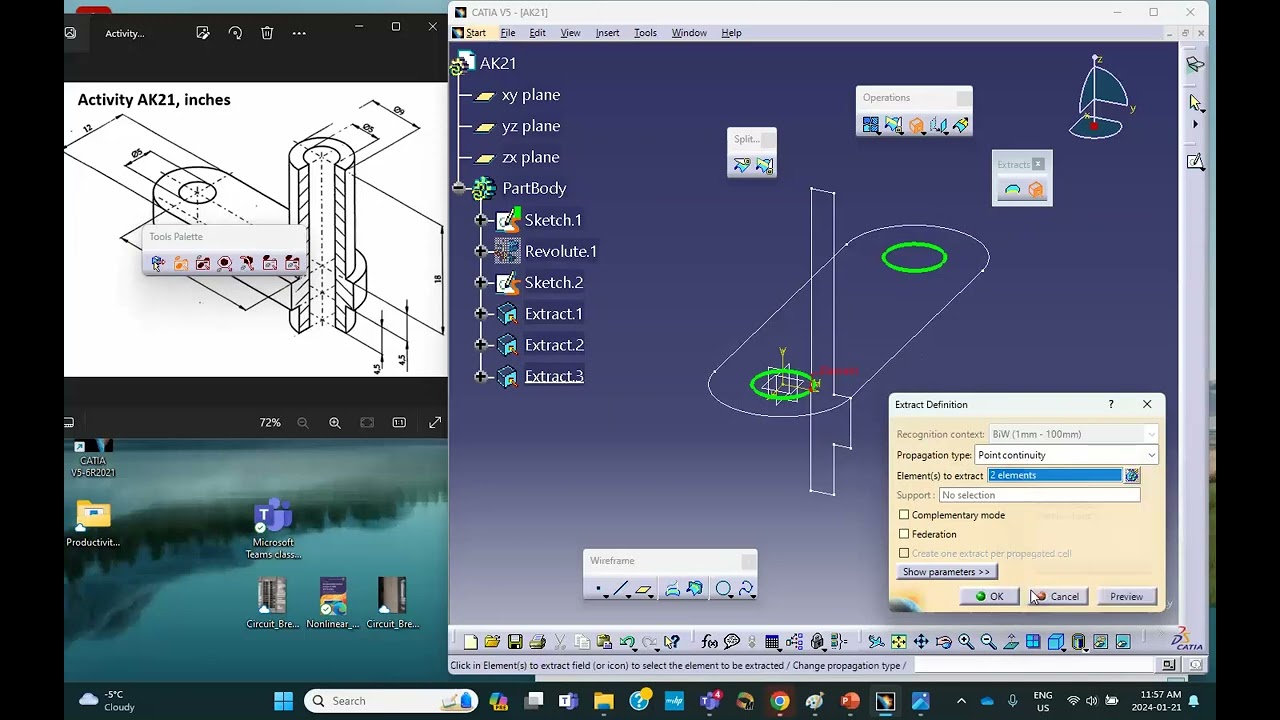Click the Plane tool in Wireframe toolbar
The height and width of the screenshot is (720, 1280).
[643, 589]
